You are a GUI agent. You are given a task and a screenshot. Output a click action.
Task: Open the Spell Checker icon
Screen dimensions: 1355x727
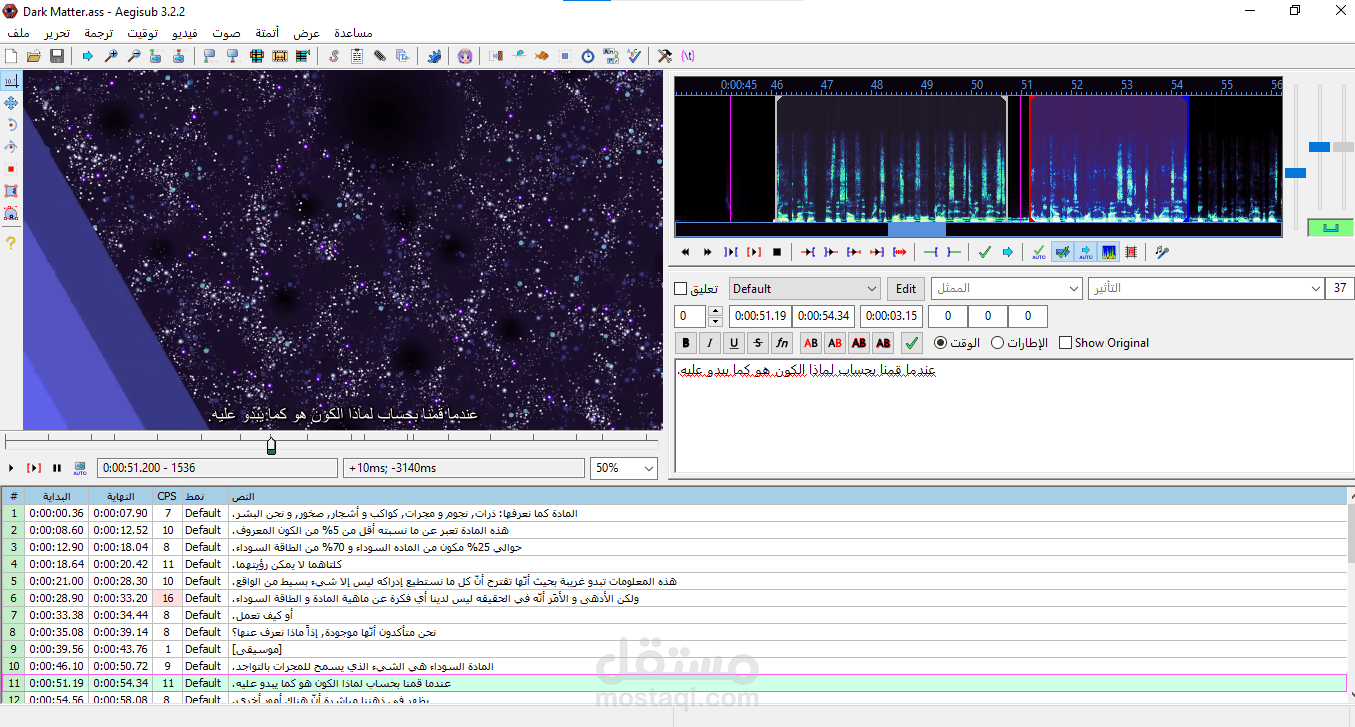[634, 56]
